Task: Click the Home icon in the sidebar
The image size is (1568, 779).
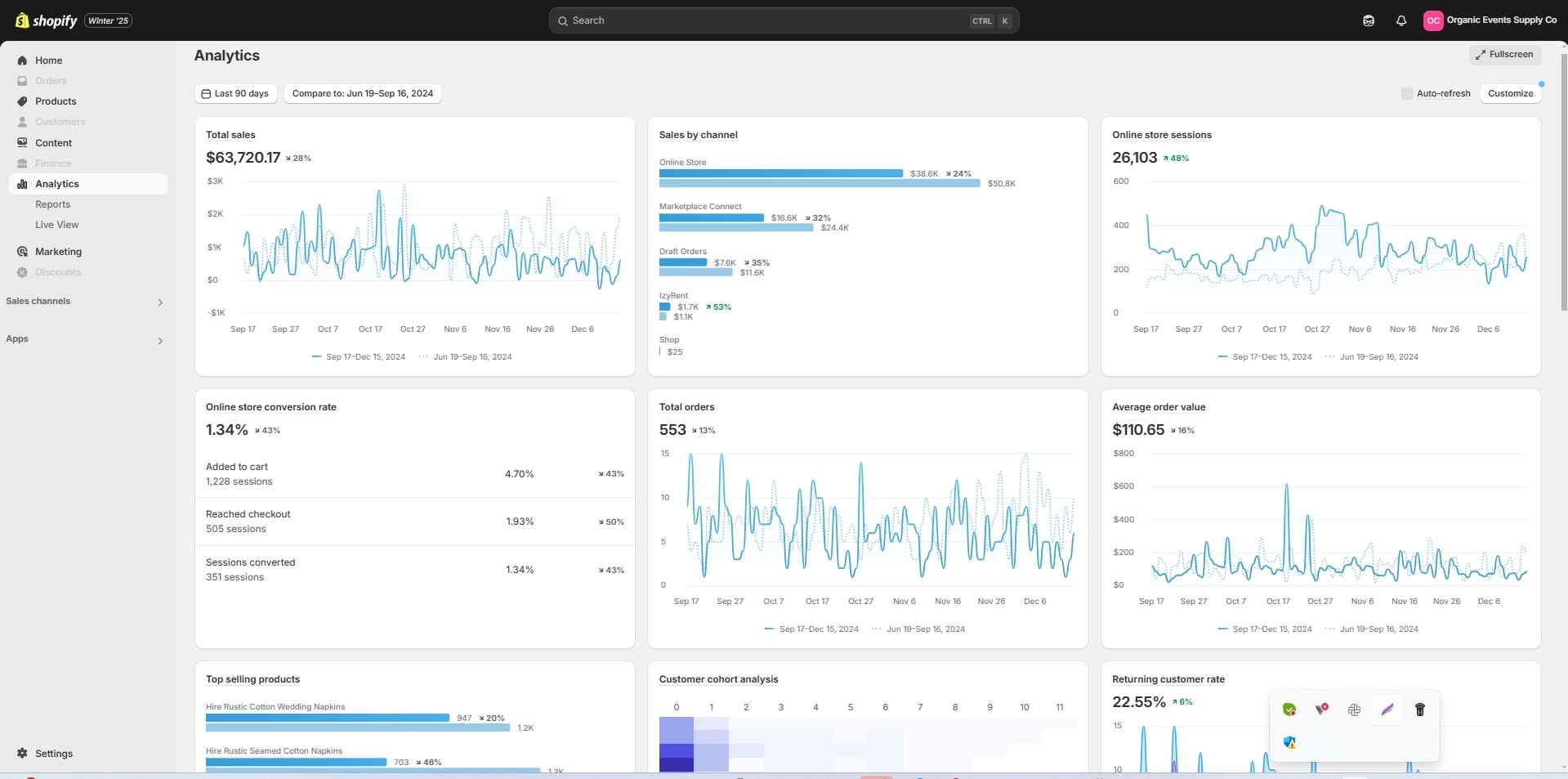Action: click(x=22, y=60)
